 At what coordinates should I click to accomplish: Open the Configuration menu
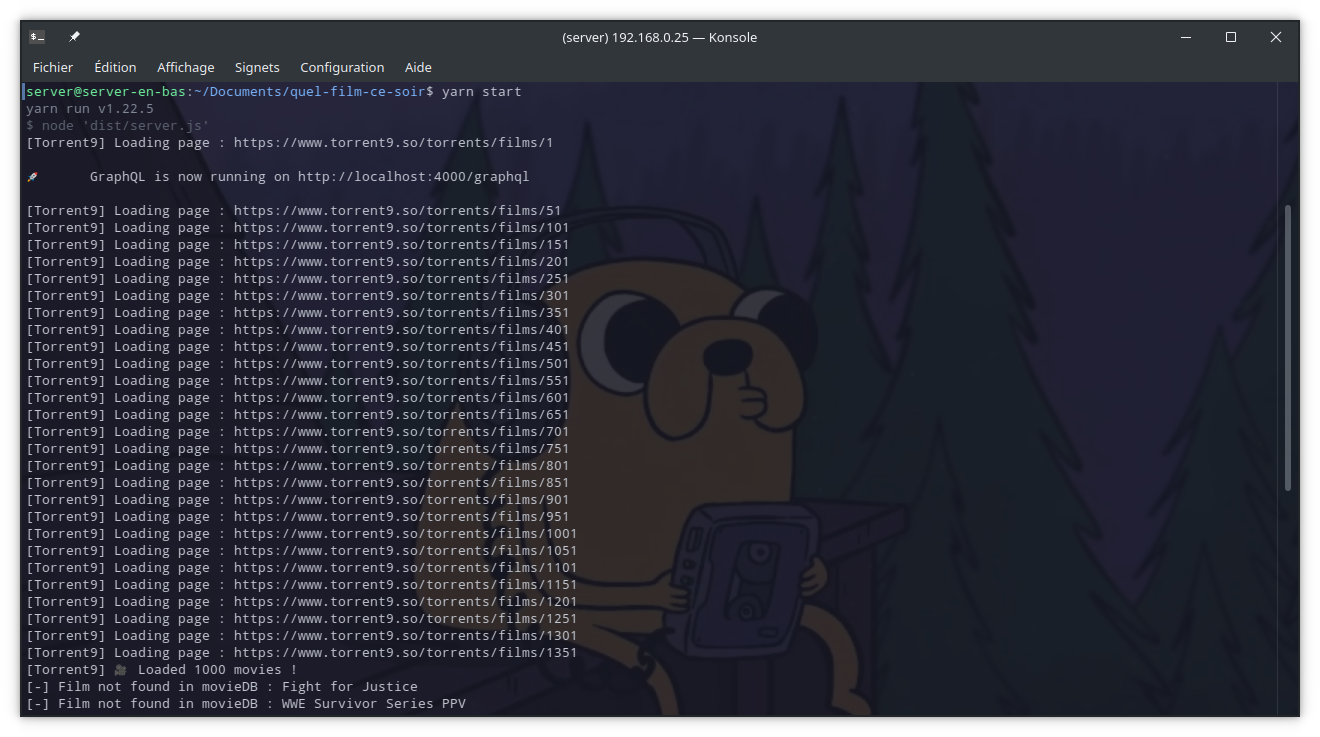click(342, 67)
